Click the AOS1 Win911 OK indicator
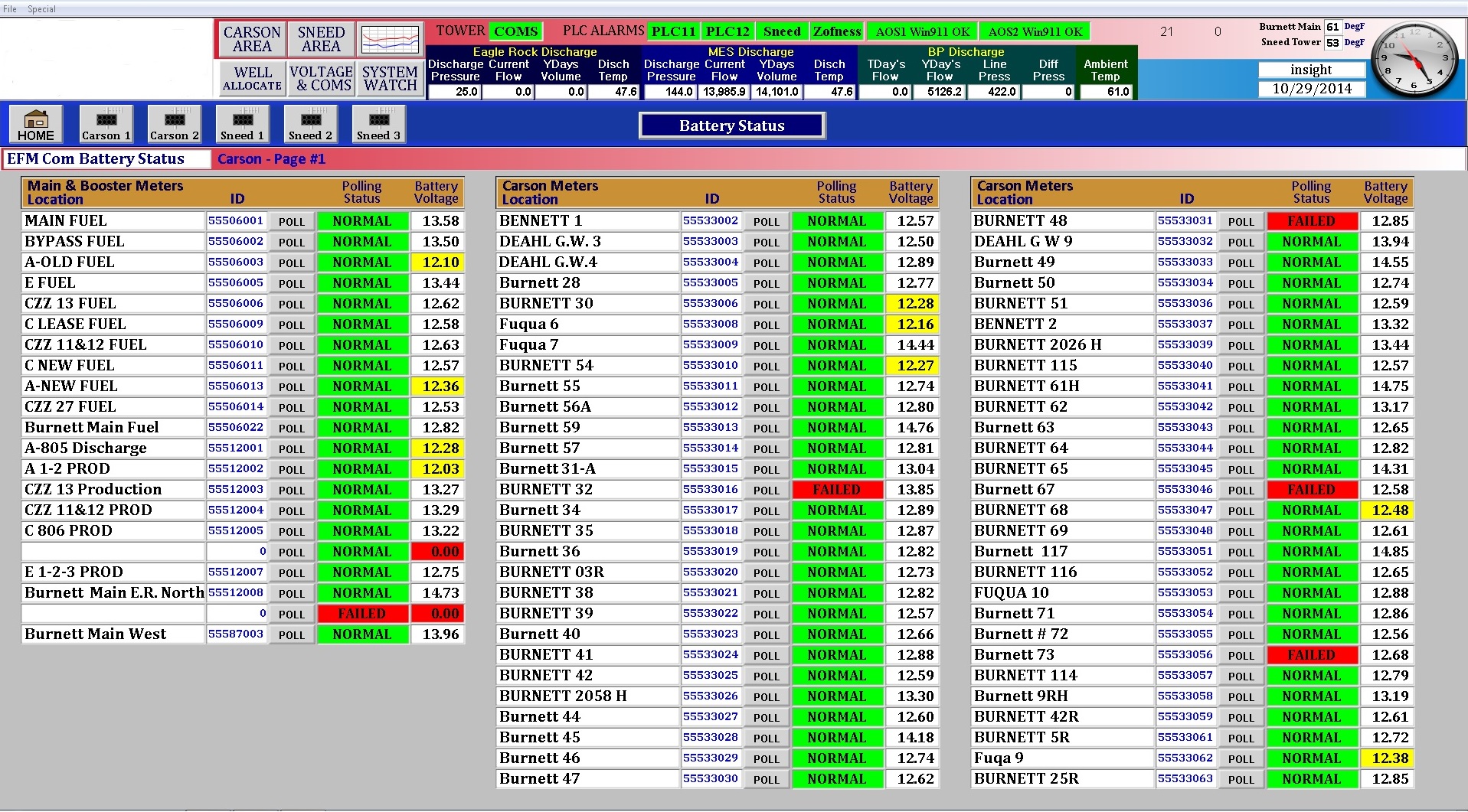The width and height of the screenshot is (1468, 812). 921,31
